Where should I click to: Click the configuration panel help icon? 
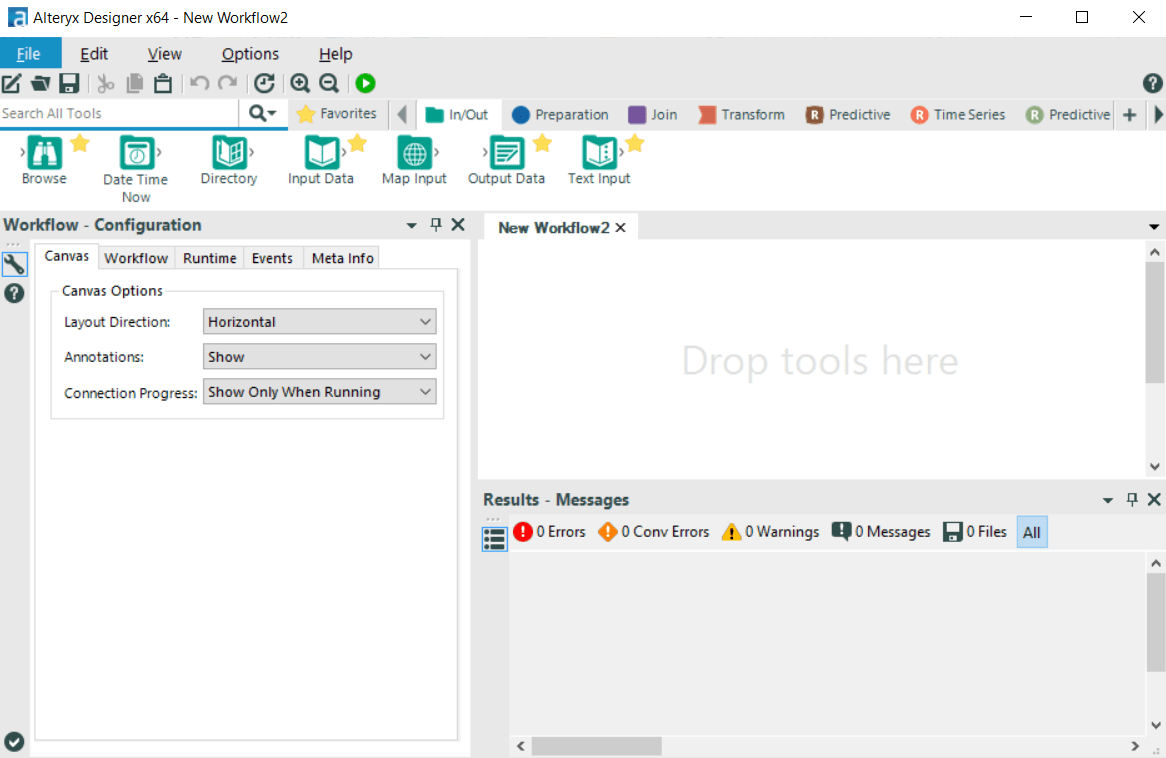(14, 293)
